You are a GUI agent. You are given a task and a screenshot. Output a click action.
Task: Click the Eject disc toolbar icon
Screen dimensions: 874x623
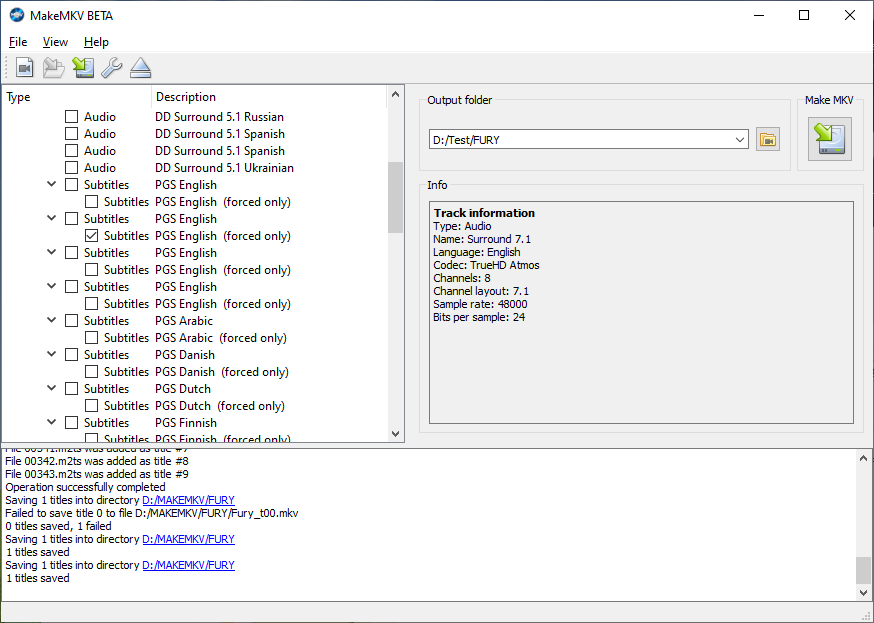pyautogui.click(x=140, y=68)
